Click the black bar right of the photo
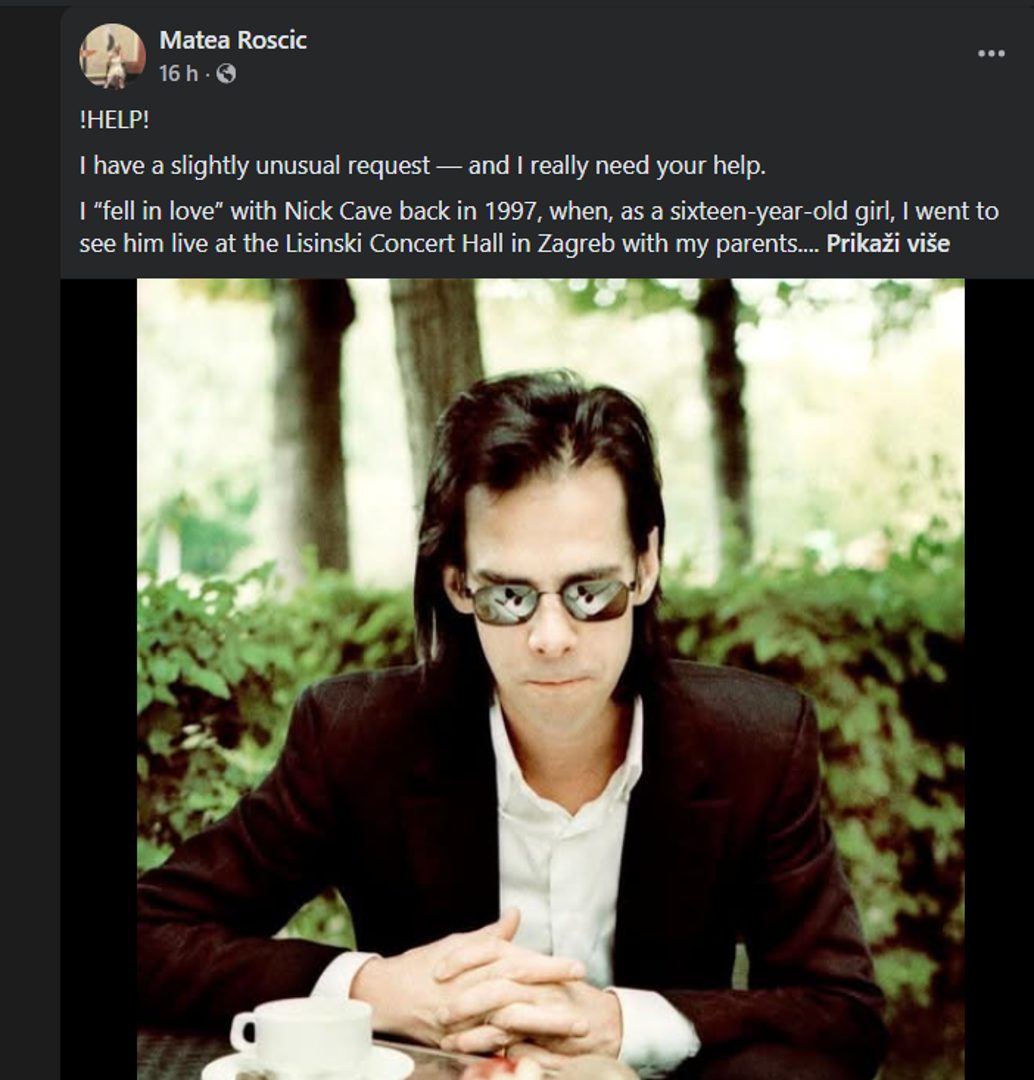Viewport: 1034px width, 1080px height. click(x=999, y=679)
